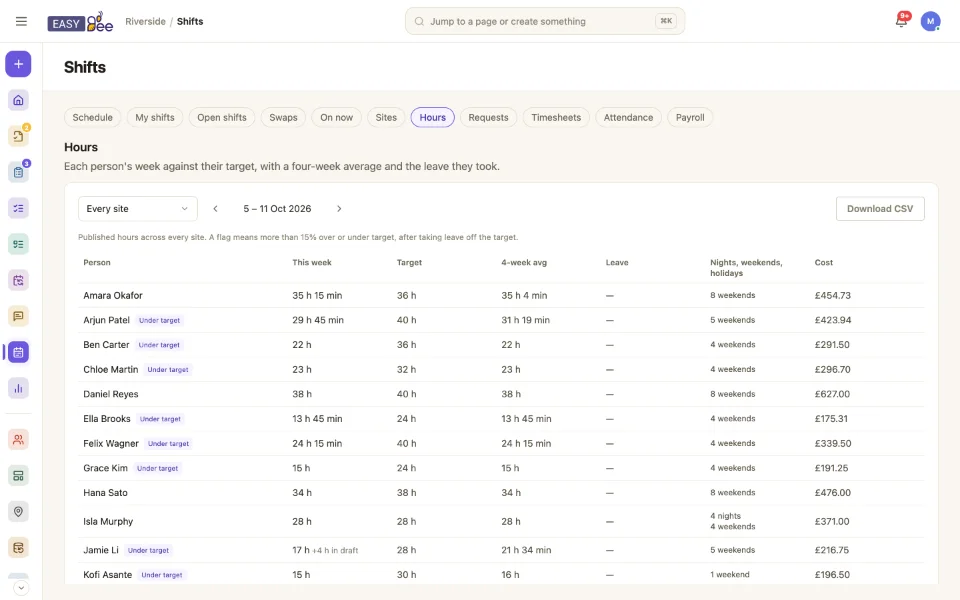Open the orange database icon in sidebar

pos(18,547)
